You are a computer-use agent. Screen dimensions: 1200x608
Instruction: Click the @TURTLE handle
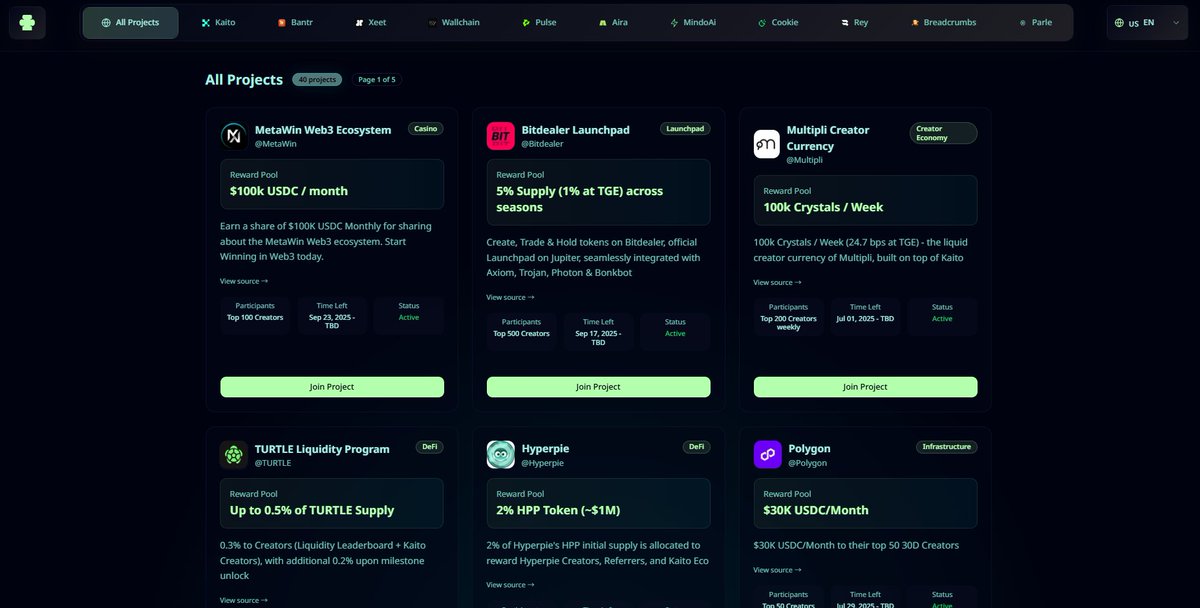tap(273, 463)
